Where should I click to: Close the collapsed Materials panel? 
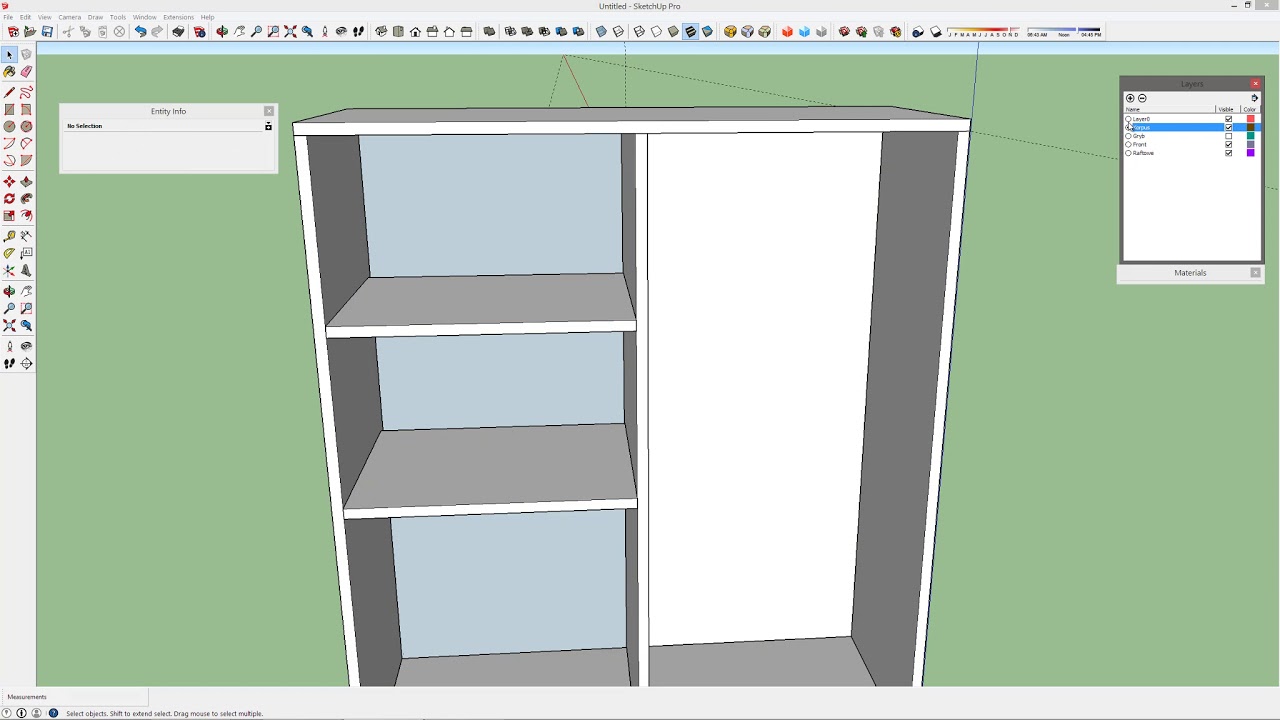tap(1255, 272)
